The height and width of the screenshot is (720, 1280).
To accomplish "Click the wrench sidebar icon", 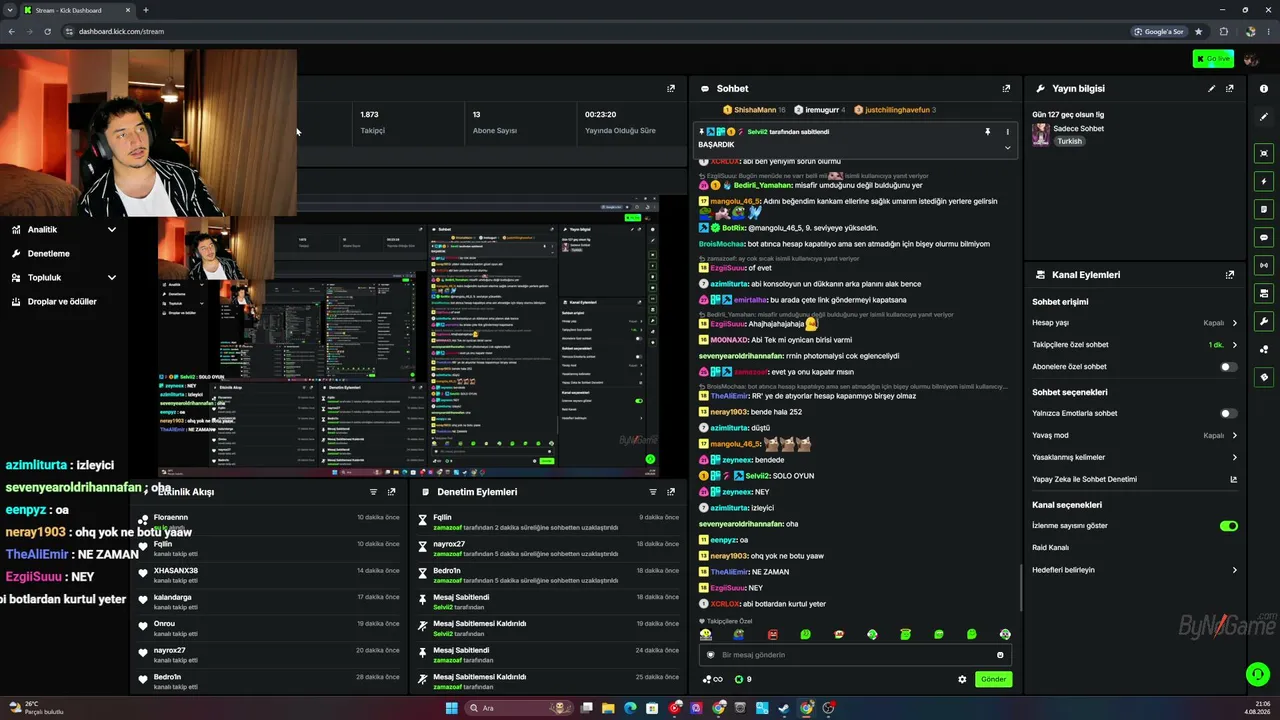I will click(x=1264, y=322).
